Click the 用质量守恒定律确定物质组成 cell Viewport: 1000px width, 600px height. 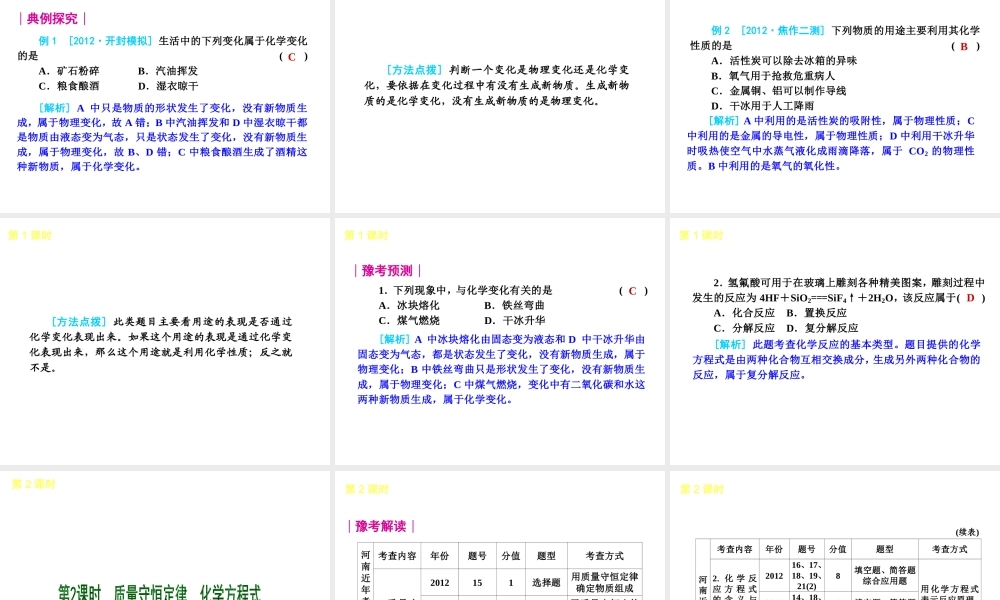605,582
